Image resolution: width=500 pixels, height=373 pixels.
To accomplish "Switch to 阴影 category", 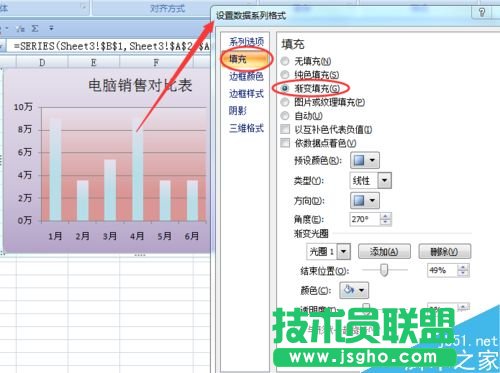I will (238, 111).
